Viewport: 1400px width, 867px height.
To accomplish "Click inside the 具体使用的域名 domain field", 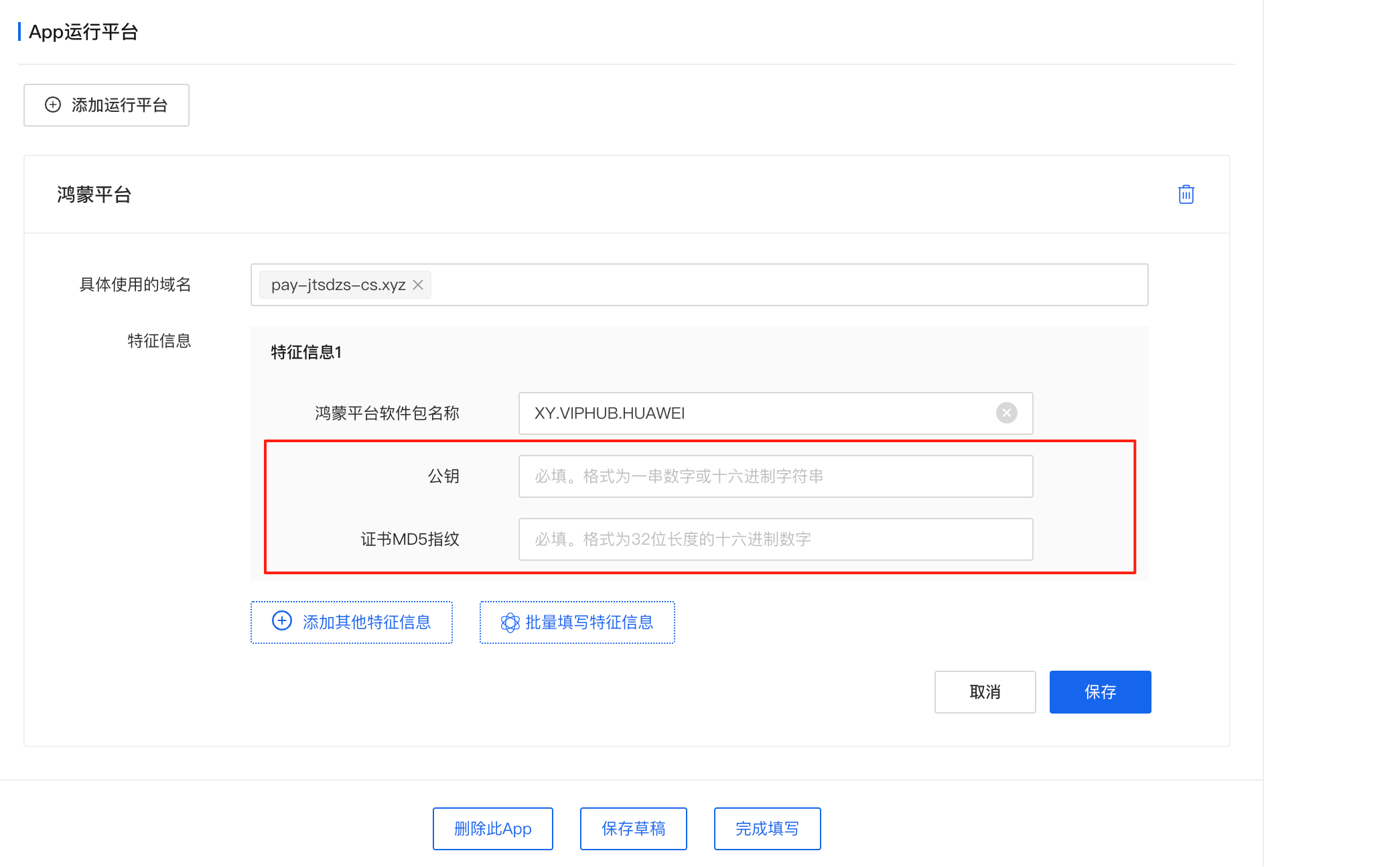I will tap(737, 285).
